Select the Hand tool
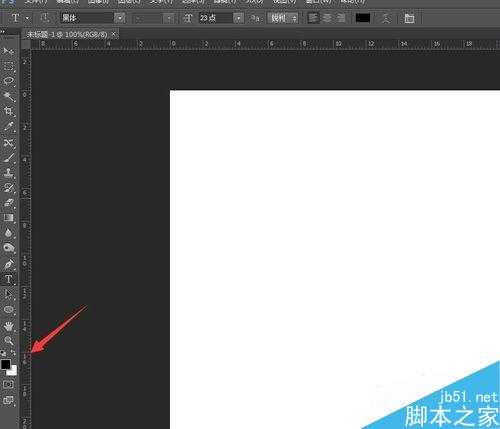 (x=9, y=326)
